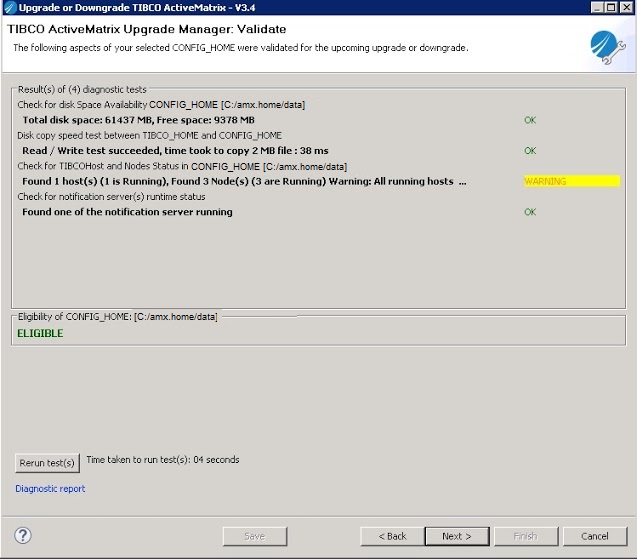The height and width of the screenshot is (560, 637).
Task: Click the TIBCO title bar app icon
Action: point(9,7)
